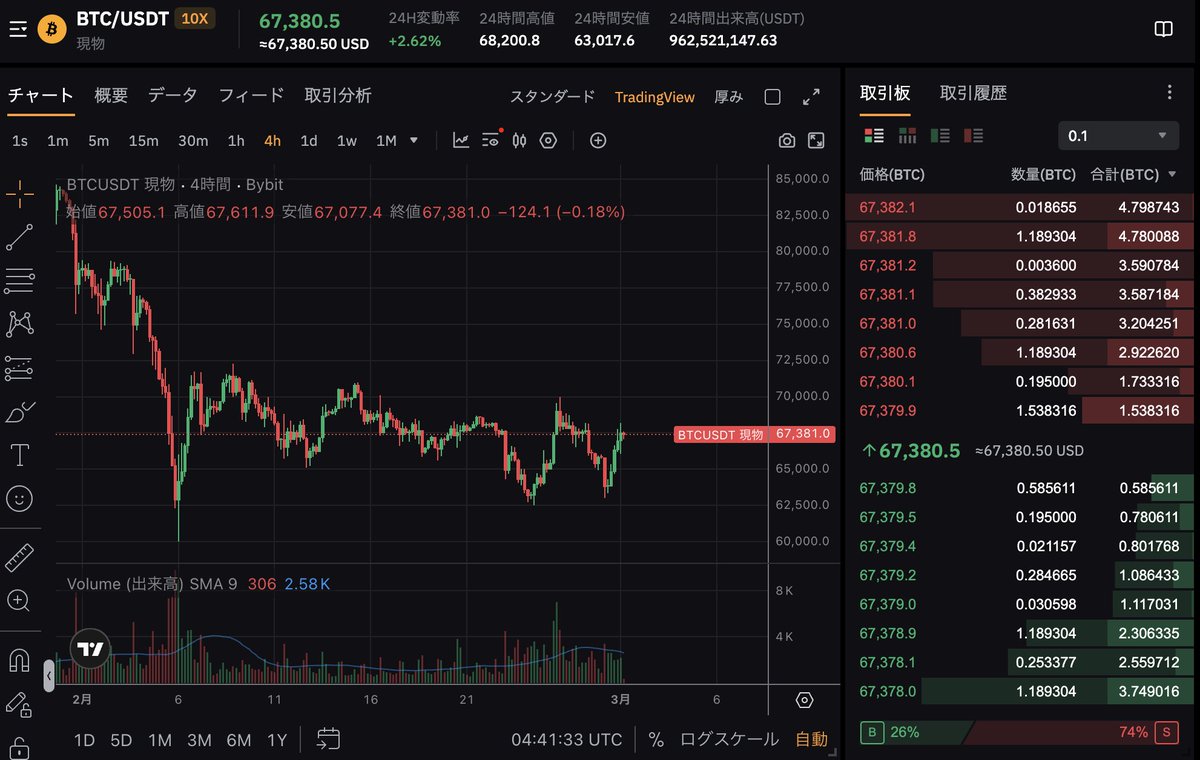1200x760 pixels.
Task: Collapse the side panel with the left chevron handle
Action: 49,677
